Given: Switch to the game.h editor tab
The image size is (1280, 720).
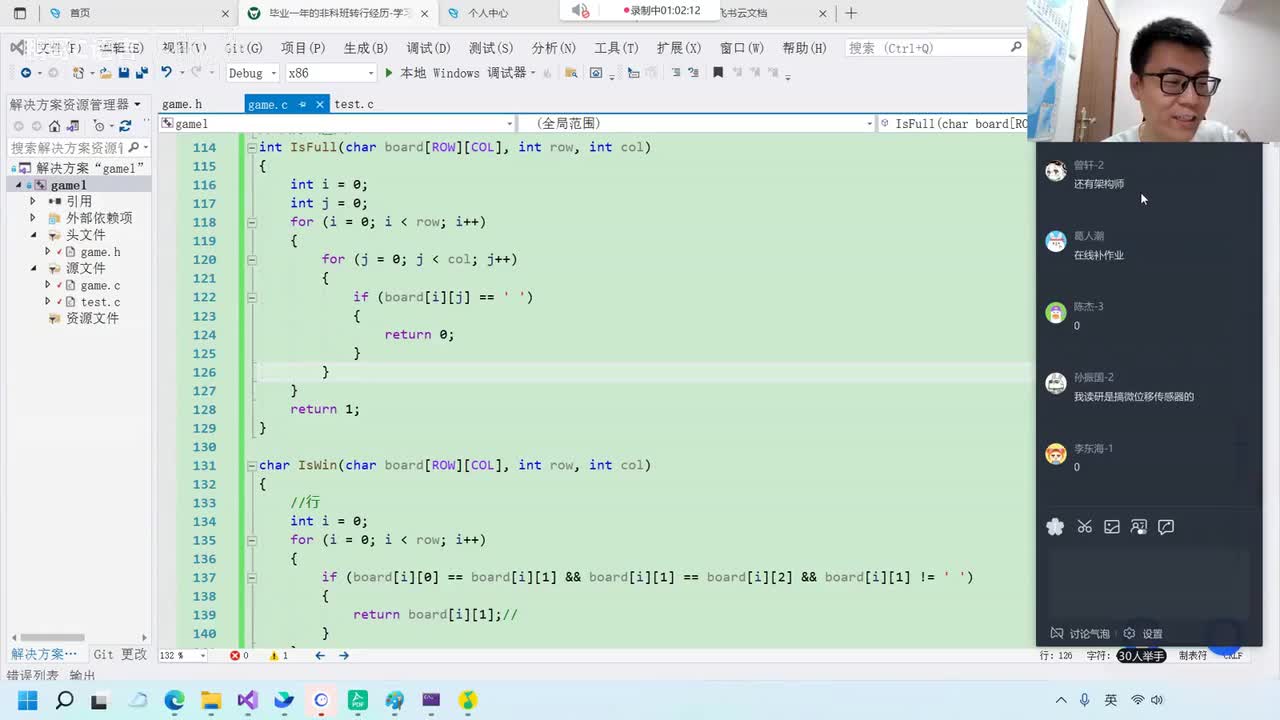Looking at the screenshot, I should pos(182,104).
